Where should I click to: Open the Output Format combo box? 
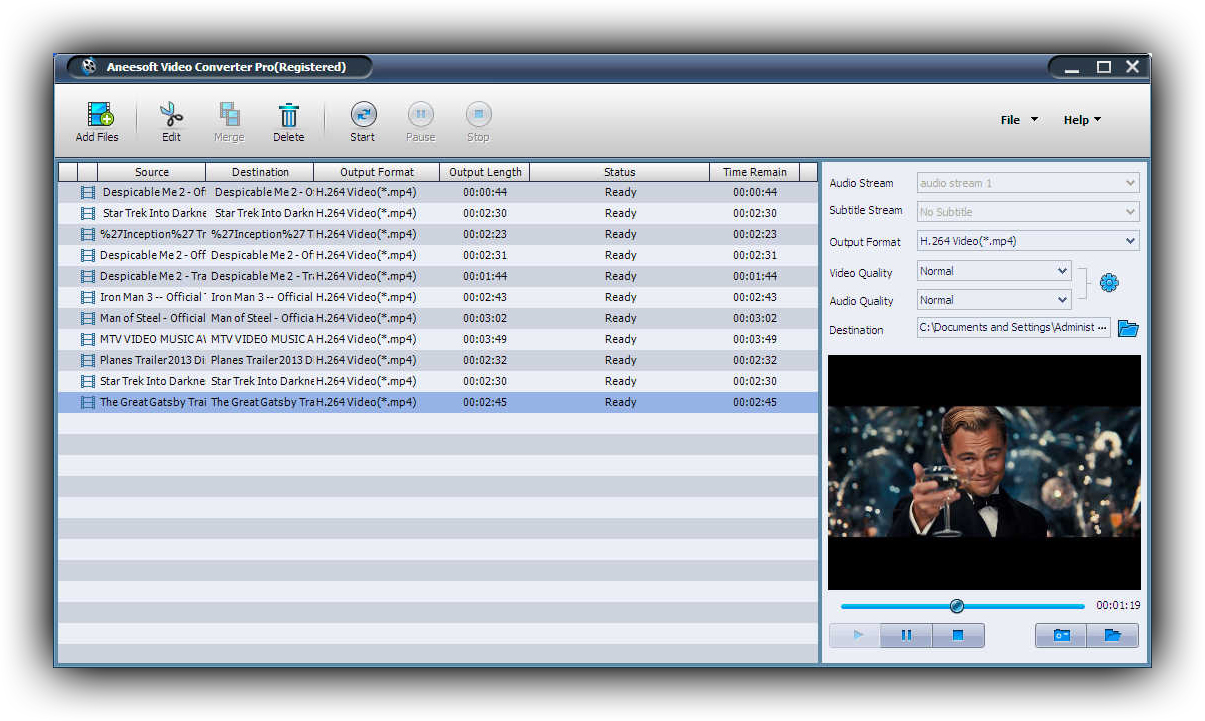(1028, 241)
